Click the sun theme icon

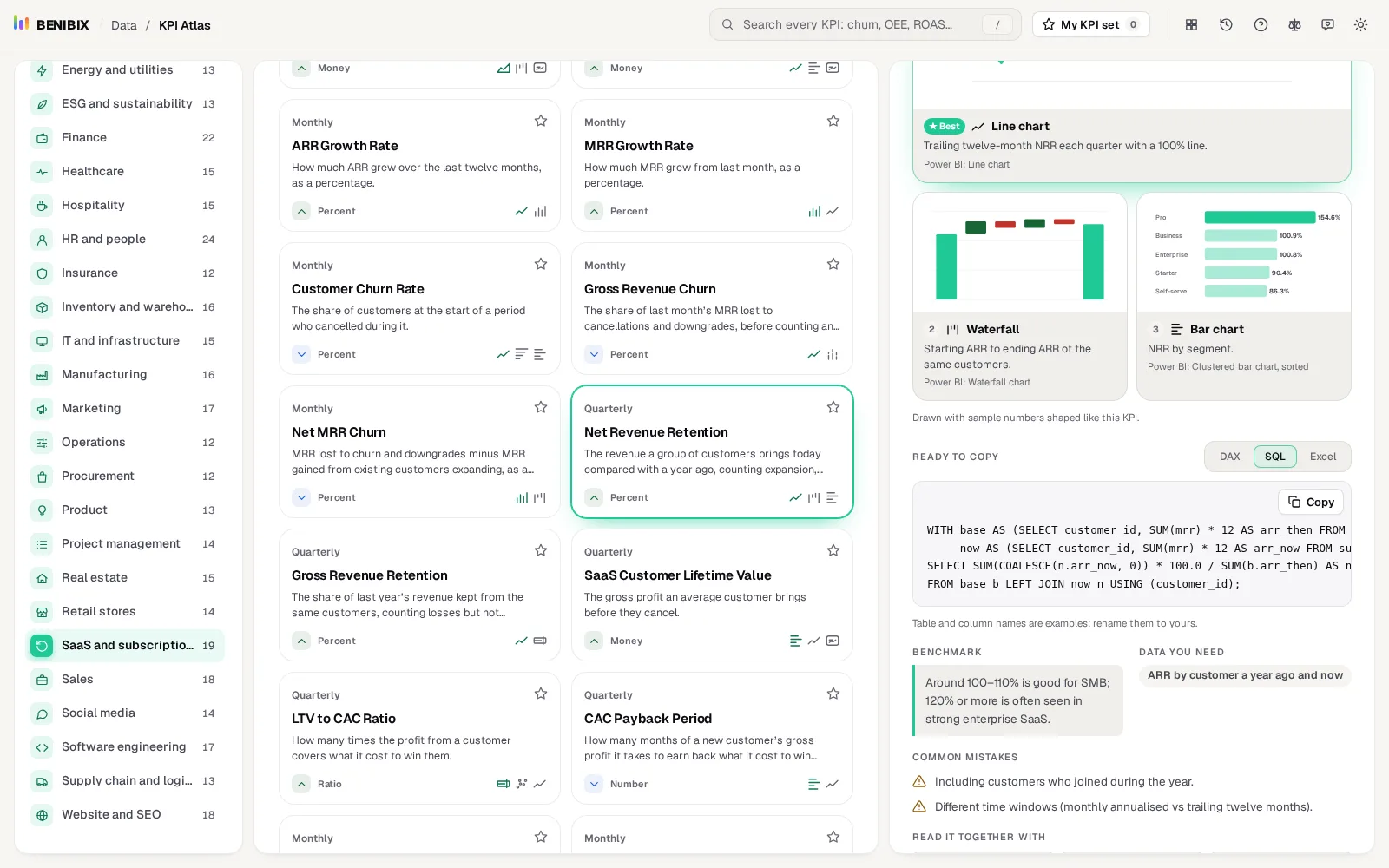pyautogui.click(x=1360, y=25)
